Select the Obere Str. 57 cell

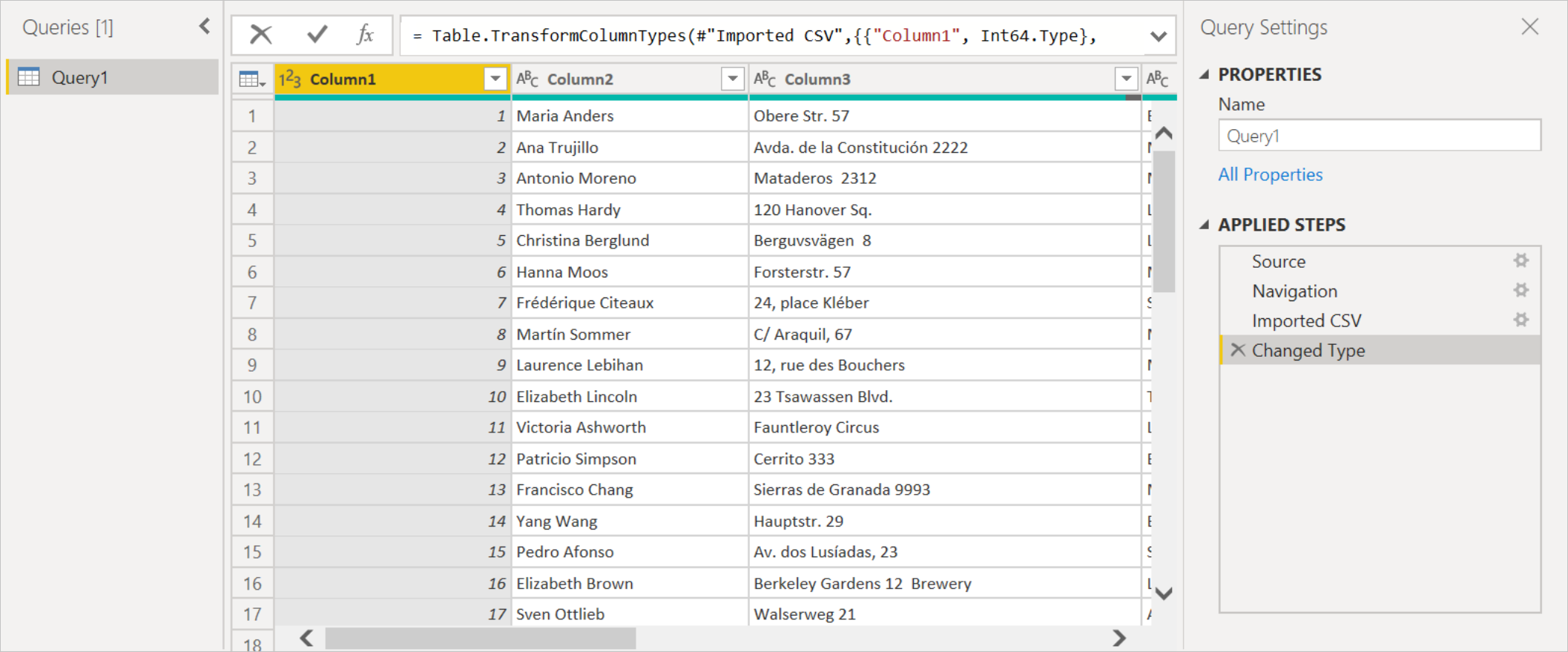coord(945,116)
